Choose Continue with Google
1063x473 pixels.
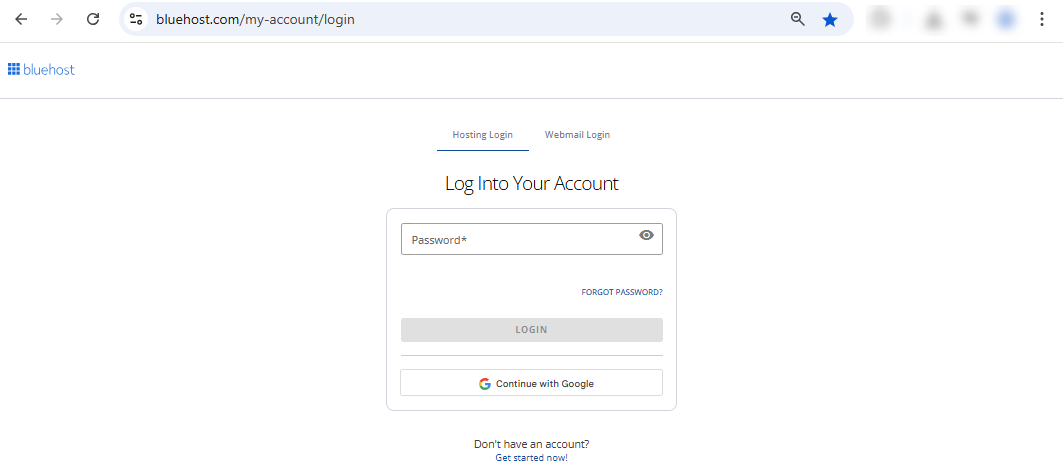coord(531,383)
